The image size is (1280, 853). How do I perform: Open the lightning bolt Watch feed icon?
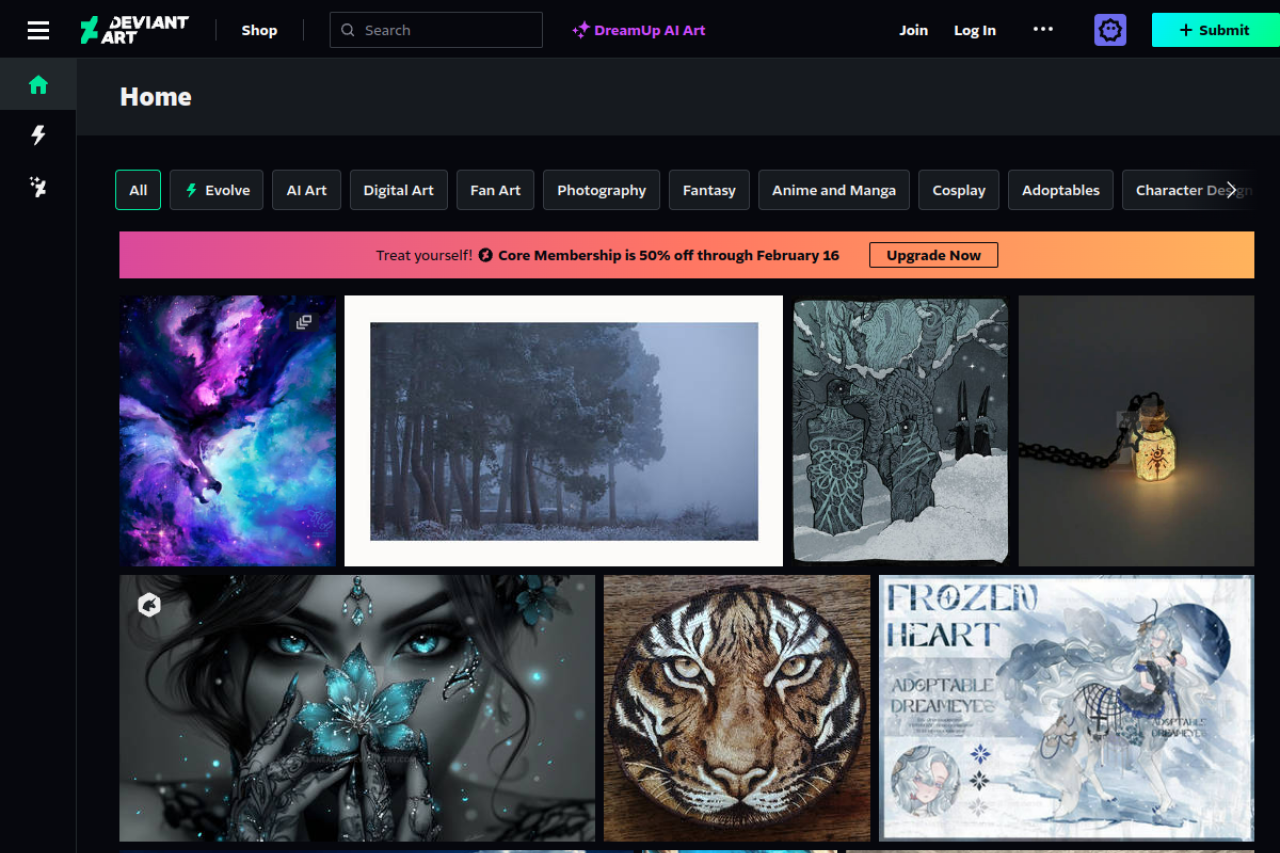point(37,135)
